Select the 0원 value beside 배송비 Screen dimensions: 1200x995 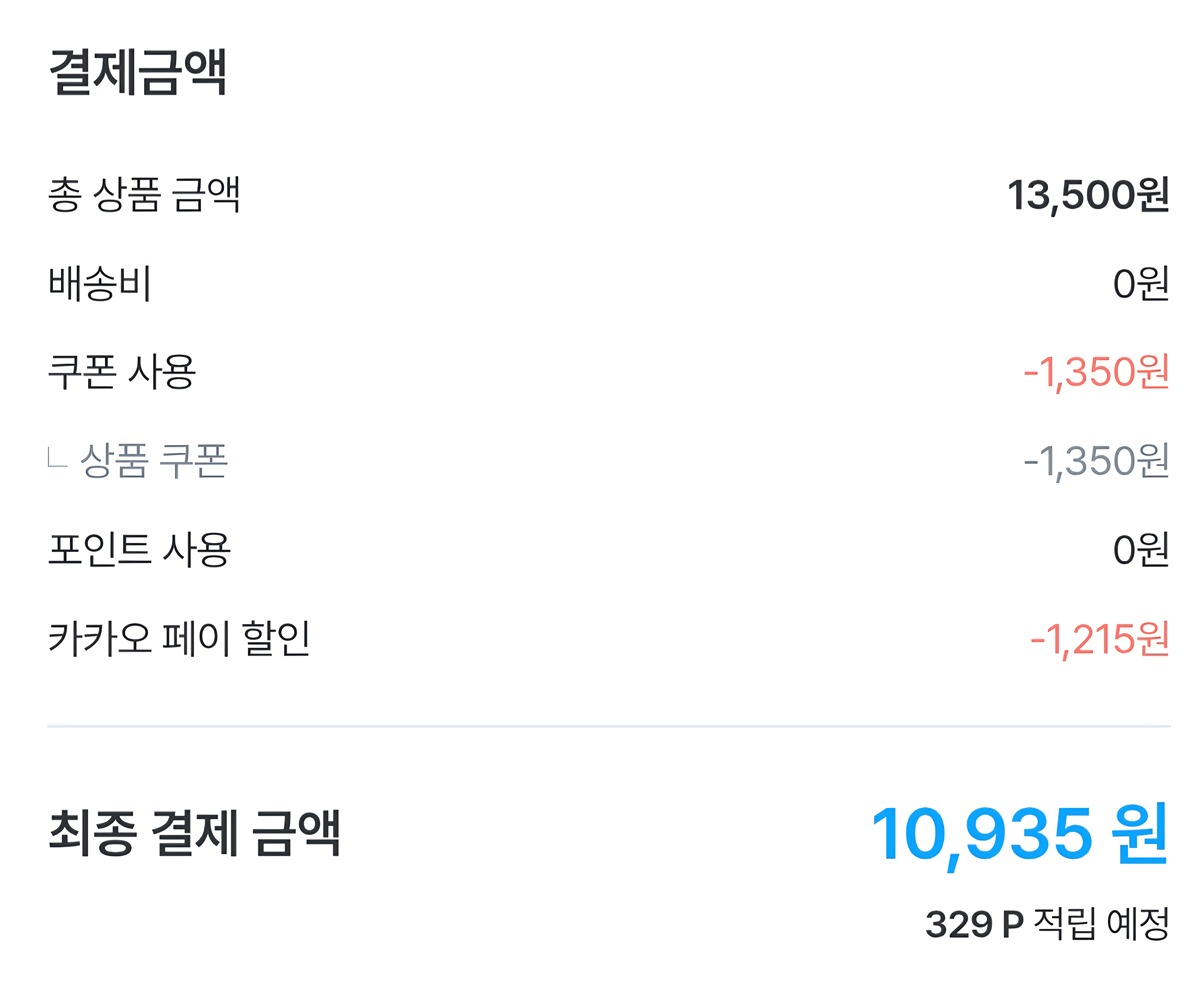[1141, 284]
